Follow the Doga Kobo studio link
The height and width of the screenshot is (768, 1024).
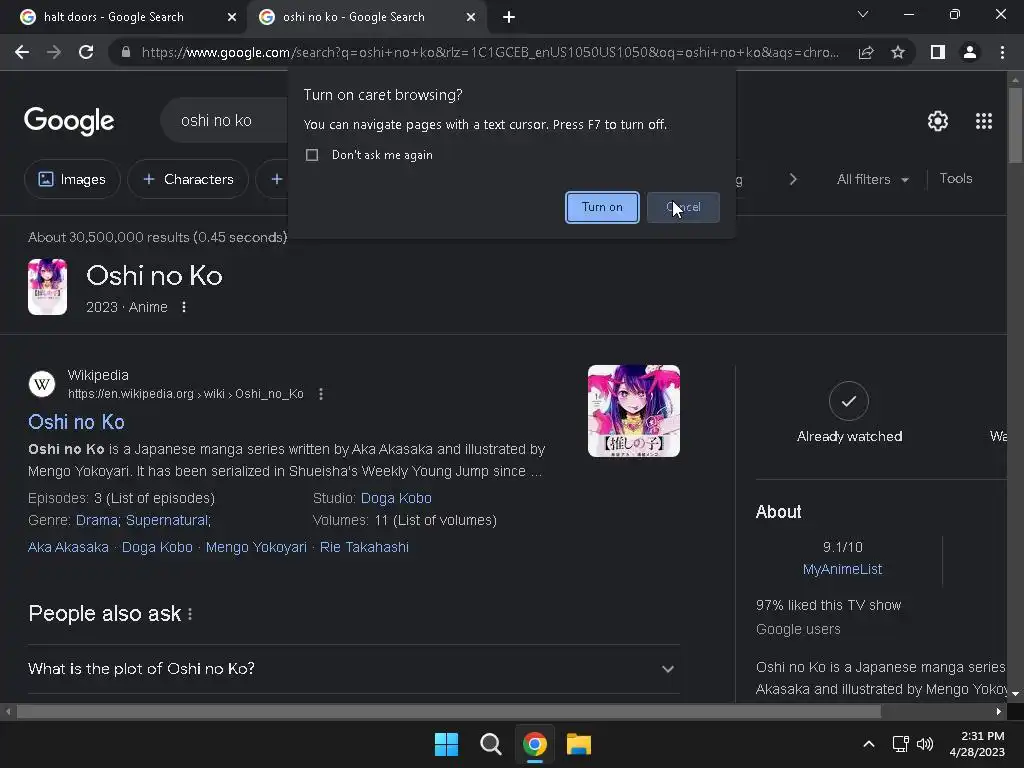pyautogui.click(x=396, y=498)
